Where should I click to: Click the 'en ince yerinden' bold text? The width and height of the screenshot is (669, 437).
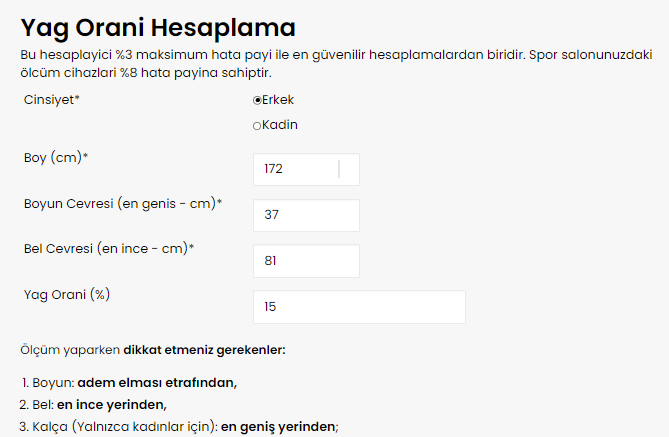(x=111, y=404)
